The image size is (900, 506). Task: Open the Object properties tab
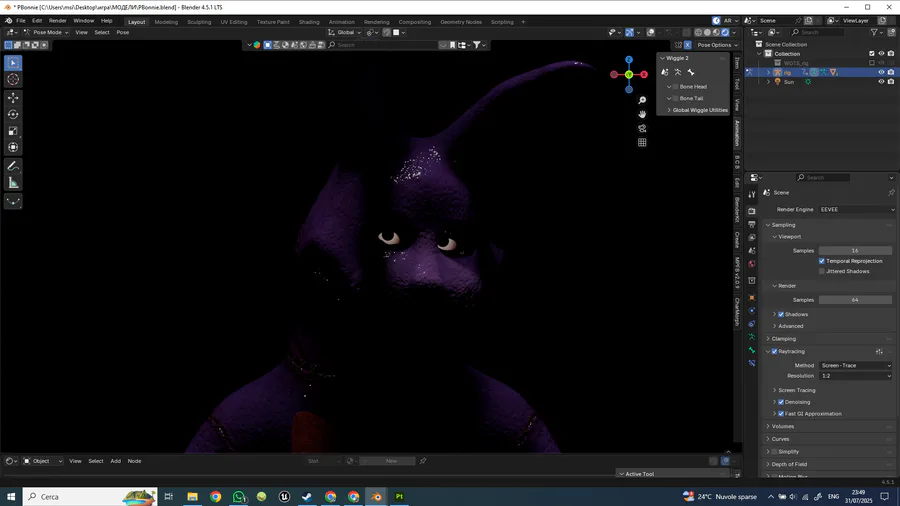pyautogui.click(x=752, y=298)
